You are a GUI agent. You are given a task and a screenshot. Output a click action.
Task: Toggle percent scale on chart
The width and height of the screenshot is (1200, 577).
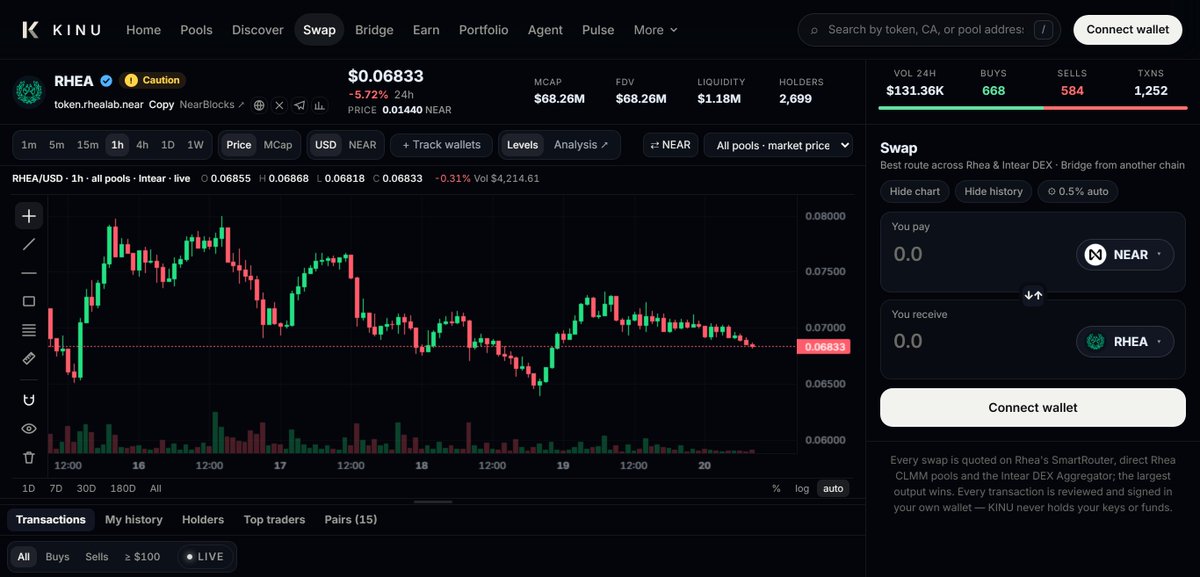coord(776,488)
